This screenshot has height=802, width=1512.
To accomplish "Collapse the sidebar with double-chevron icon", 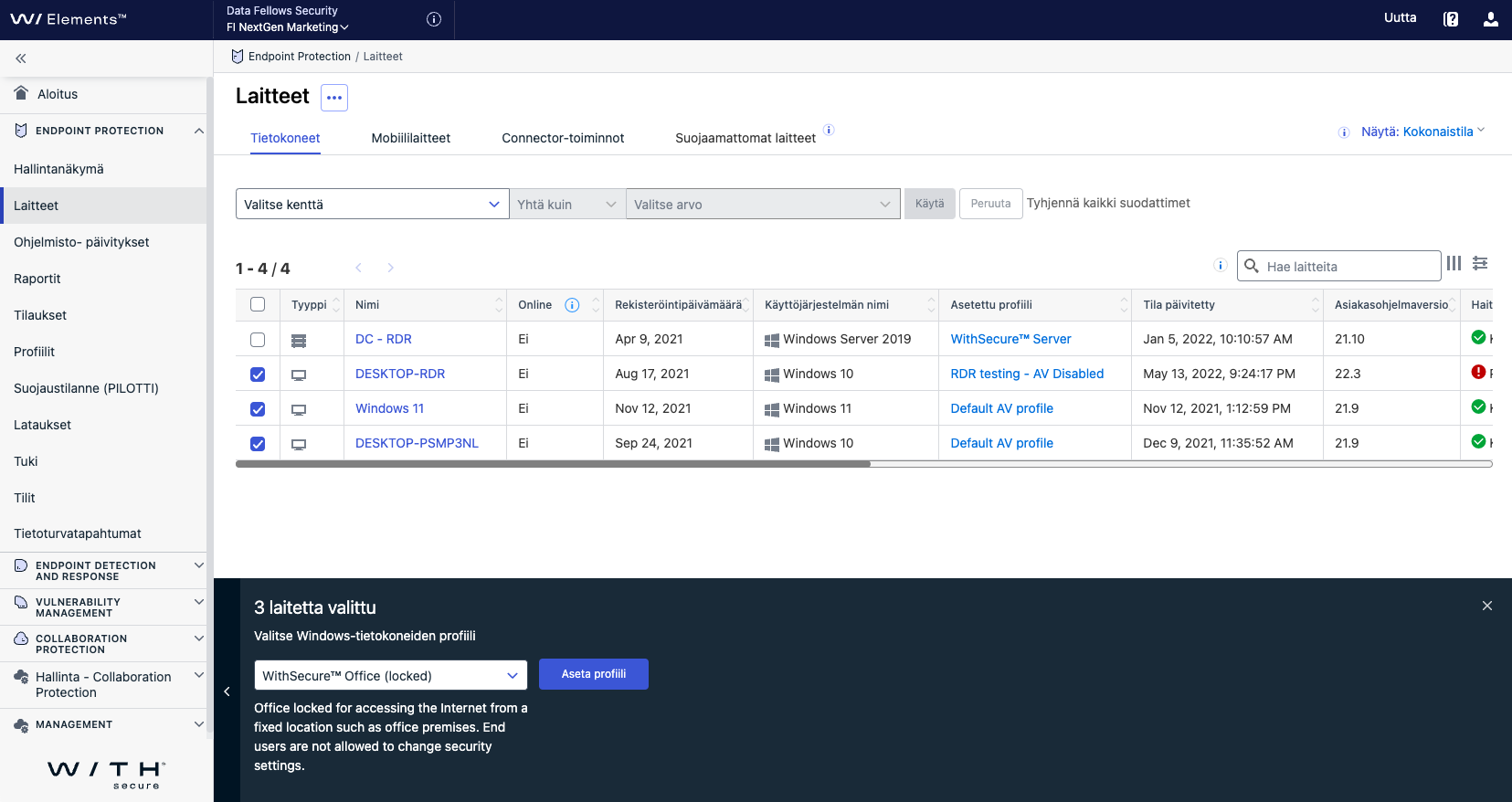I will click(20, 58).
